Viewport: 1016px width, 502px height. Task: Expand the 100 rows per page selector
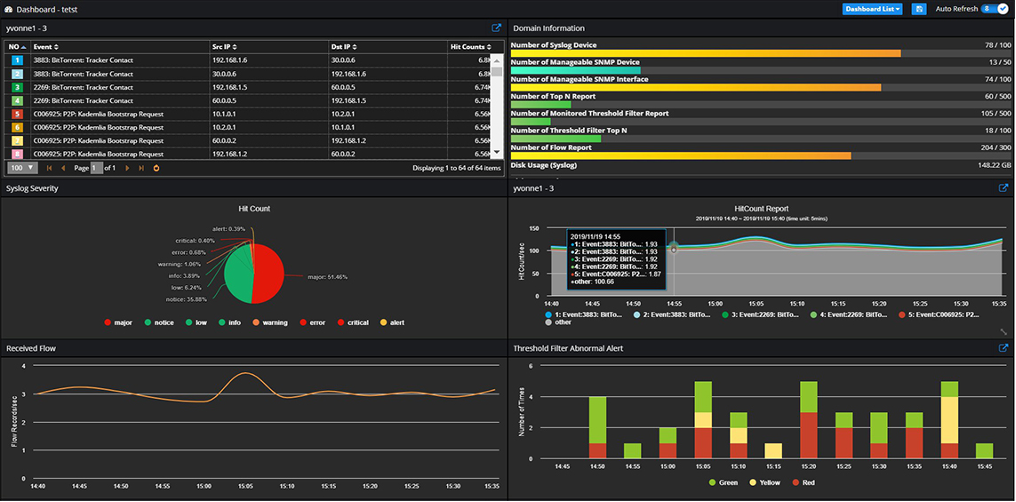pos(23,168)
